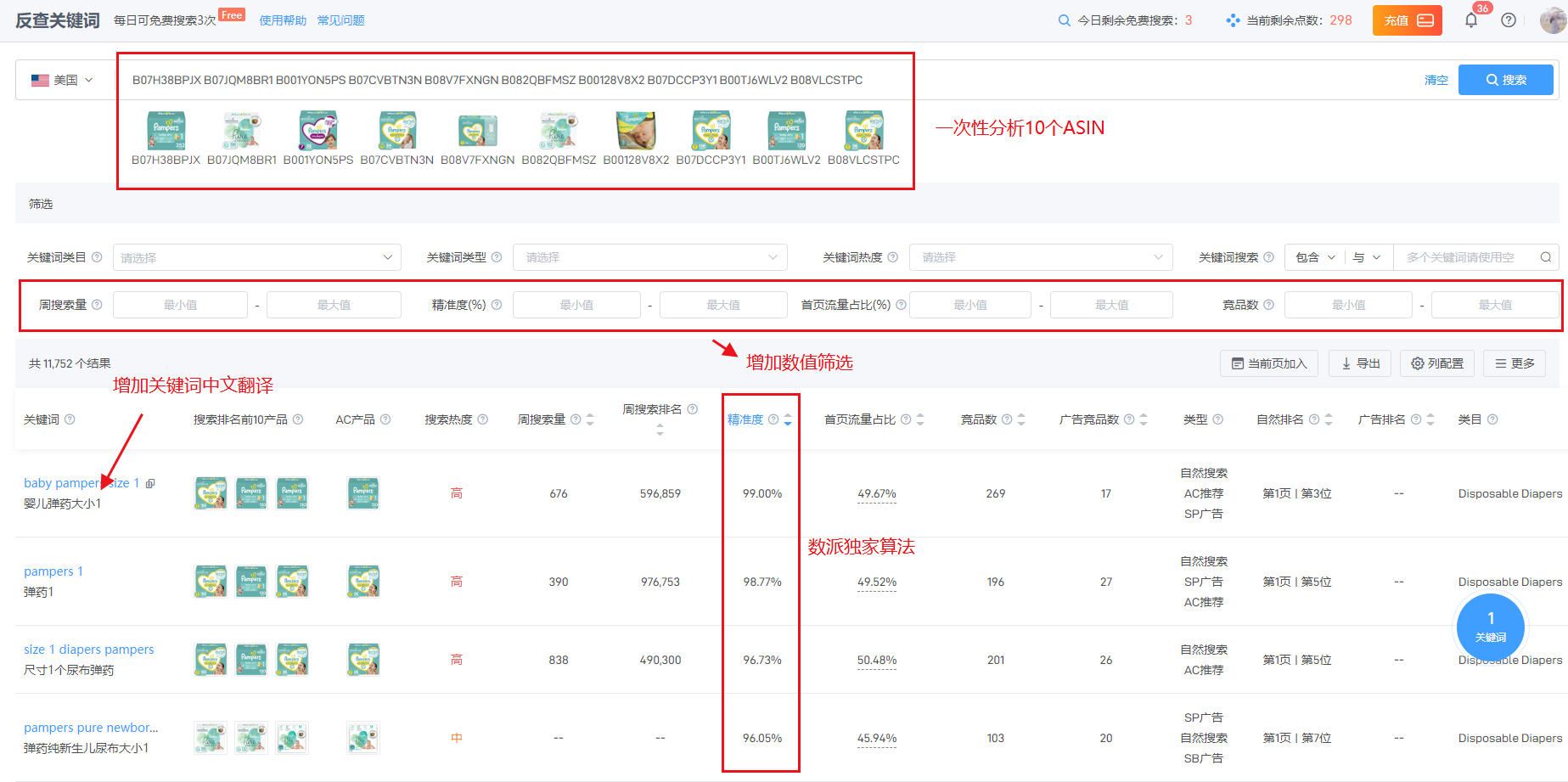1568x782 pixels.
Task: Click the 当前页加入 button
Action: (1269, 363)
